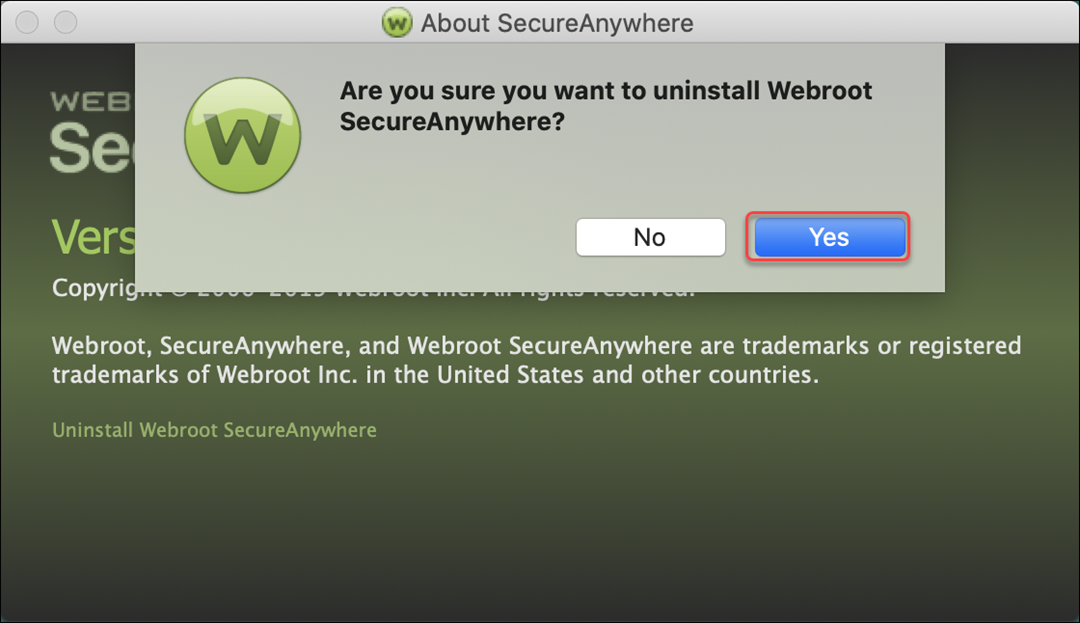
Task: Click the About SecureAnywhere window title
Action: [556, 22]
